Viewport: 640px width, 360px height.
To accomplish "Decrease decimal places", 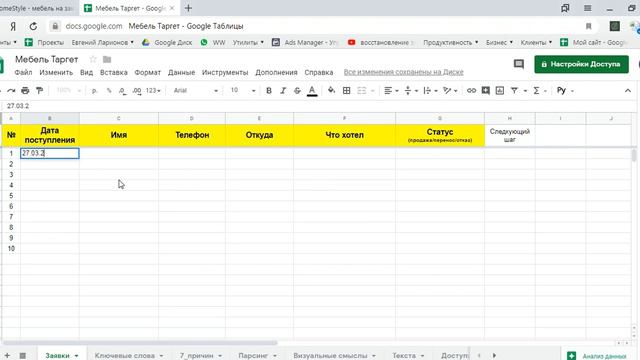I will point(122,91).
